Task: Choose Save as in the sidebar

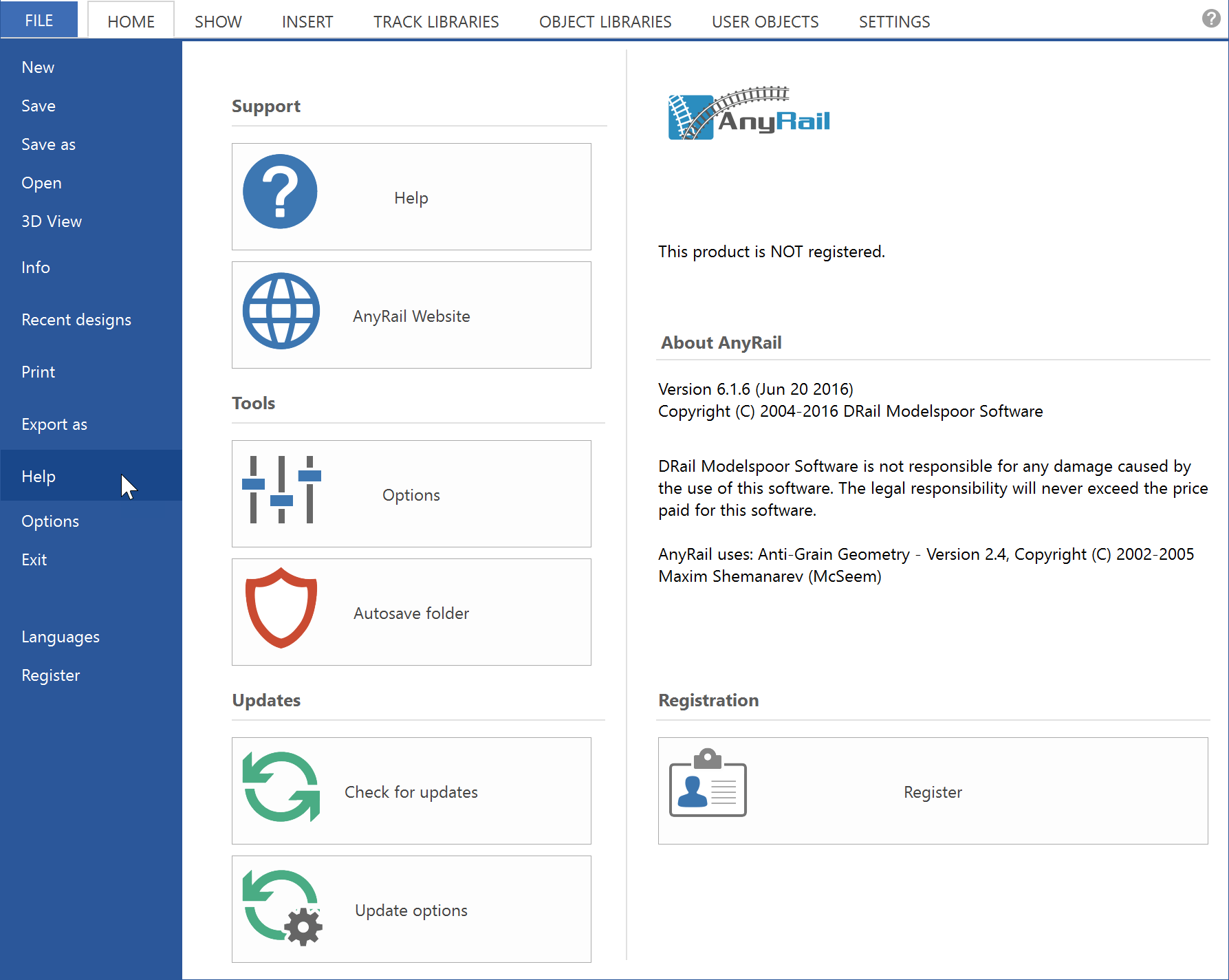Action: click(91, 144)
